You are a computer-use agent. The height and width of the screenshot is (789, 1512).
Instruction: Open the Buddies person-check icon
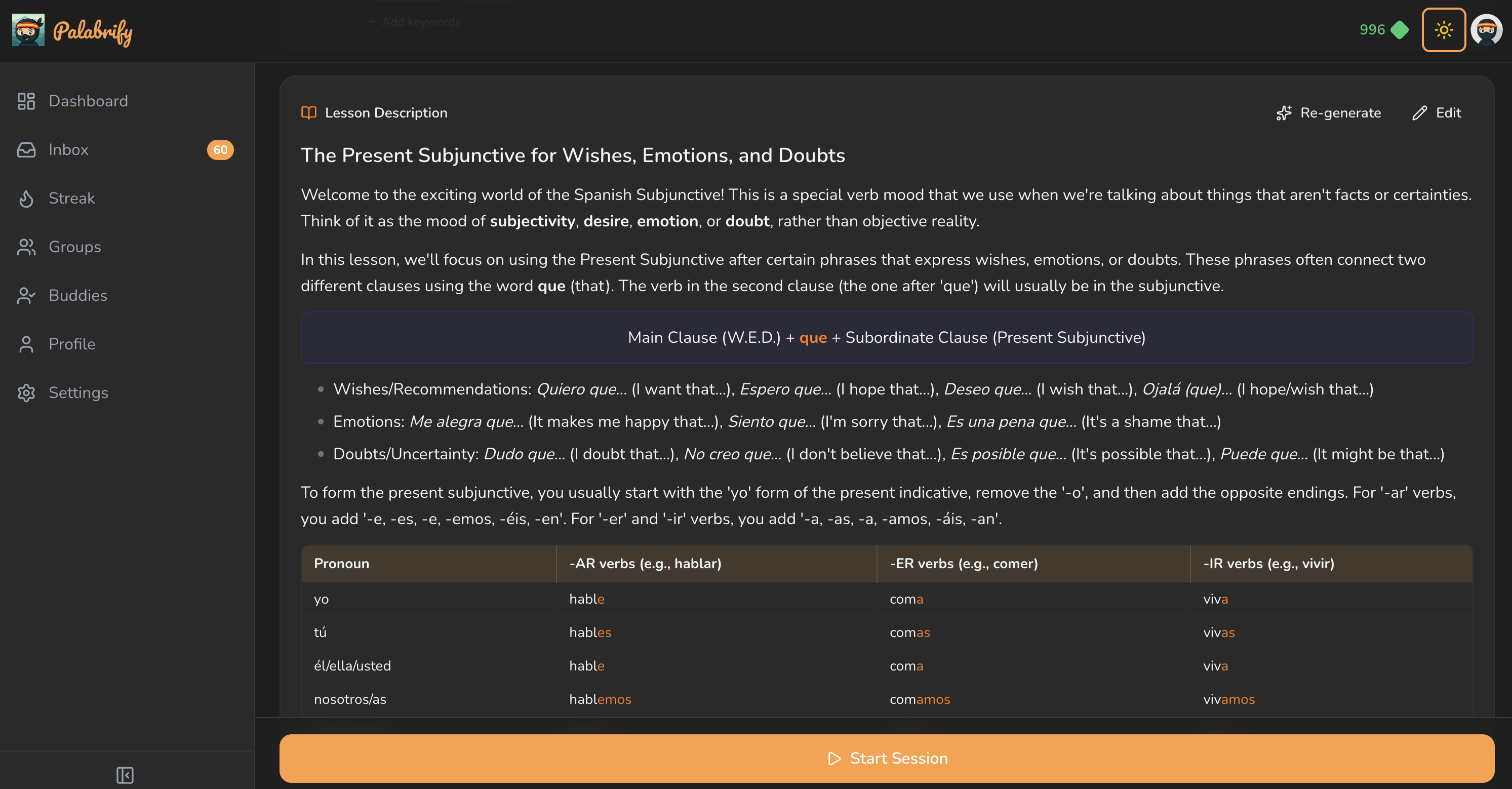26,296
